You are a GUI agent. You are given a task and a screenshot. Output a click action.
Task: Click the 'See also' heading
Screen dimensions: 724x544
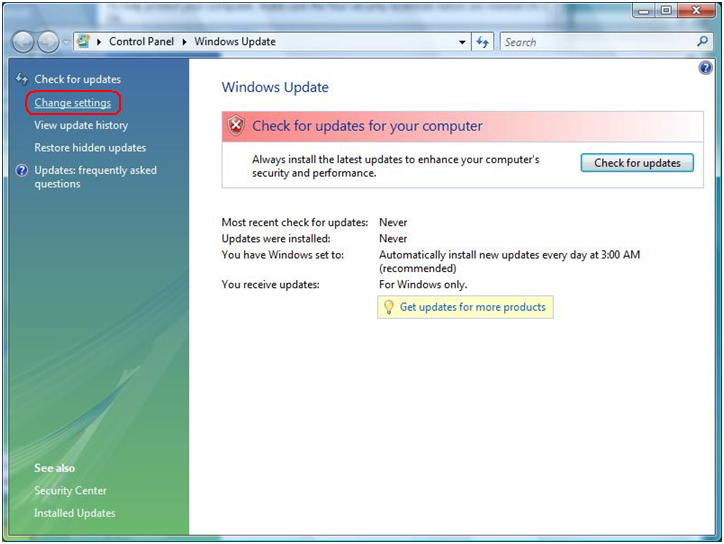coord(54,468)
